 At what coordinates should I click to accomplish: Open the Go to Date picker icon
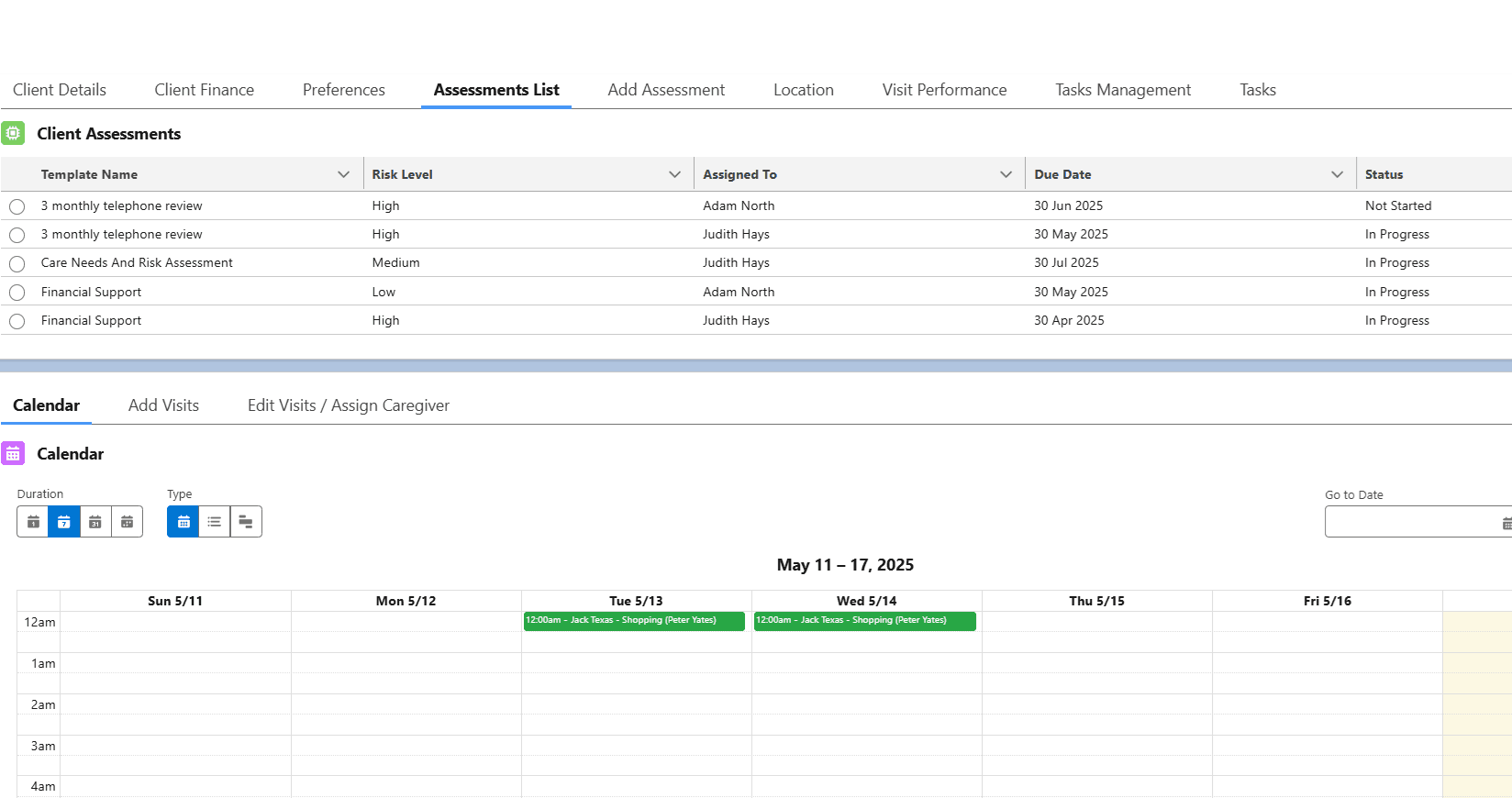(x=1506, y=523)
